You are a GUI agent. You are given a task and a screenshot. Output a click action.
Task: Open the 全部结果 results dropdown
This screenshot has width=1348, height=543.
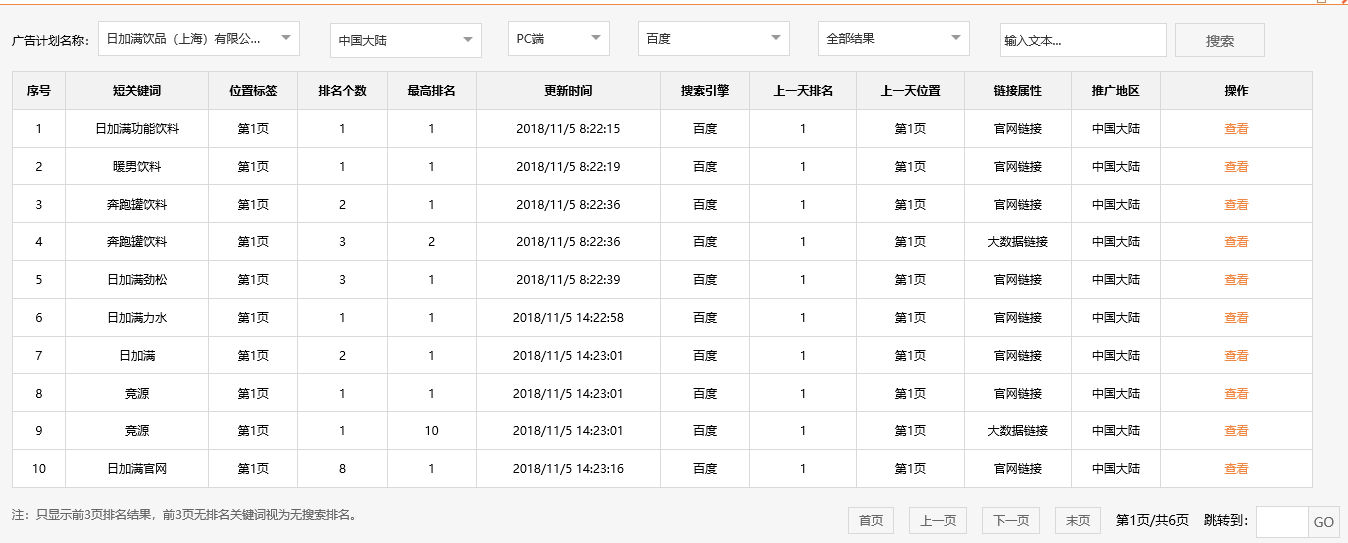894,39
